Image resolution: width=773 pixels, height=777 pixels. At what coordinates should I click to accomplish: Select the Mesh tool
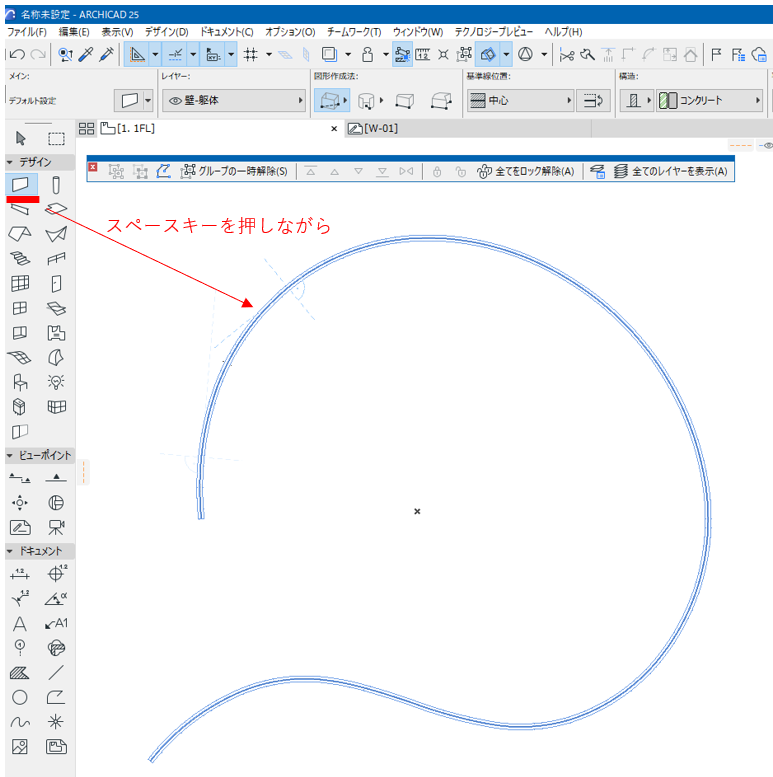[19, 357]
